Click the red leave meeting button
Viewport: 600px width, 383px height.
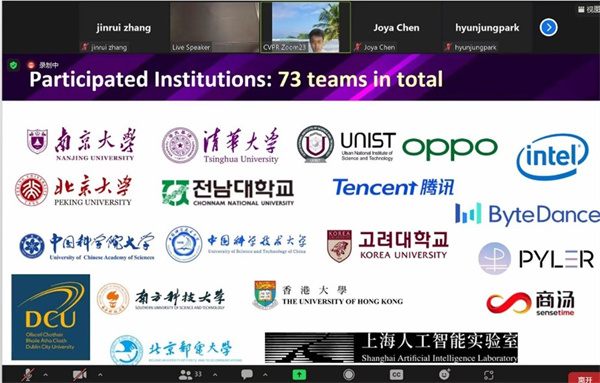(x=584, y=378)
